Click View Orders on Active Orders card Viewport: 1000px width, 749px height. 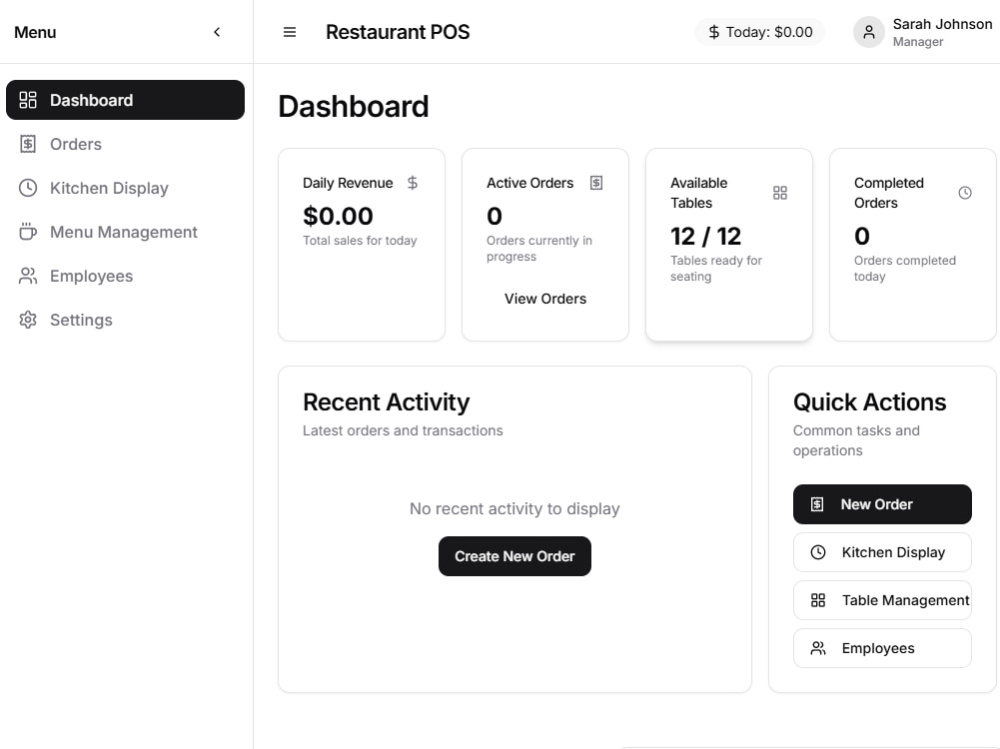pos(545,299)
